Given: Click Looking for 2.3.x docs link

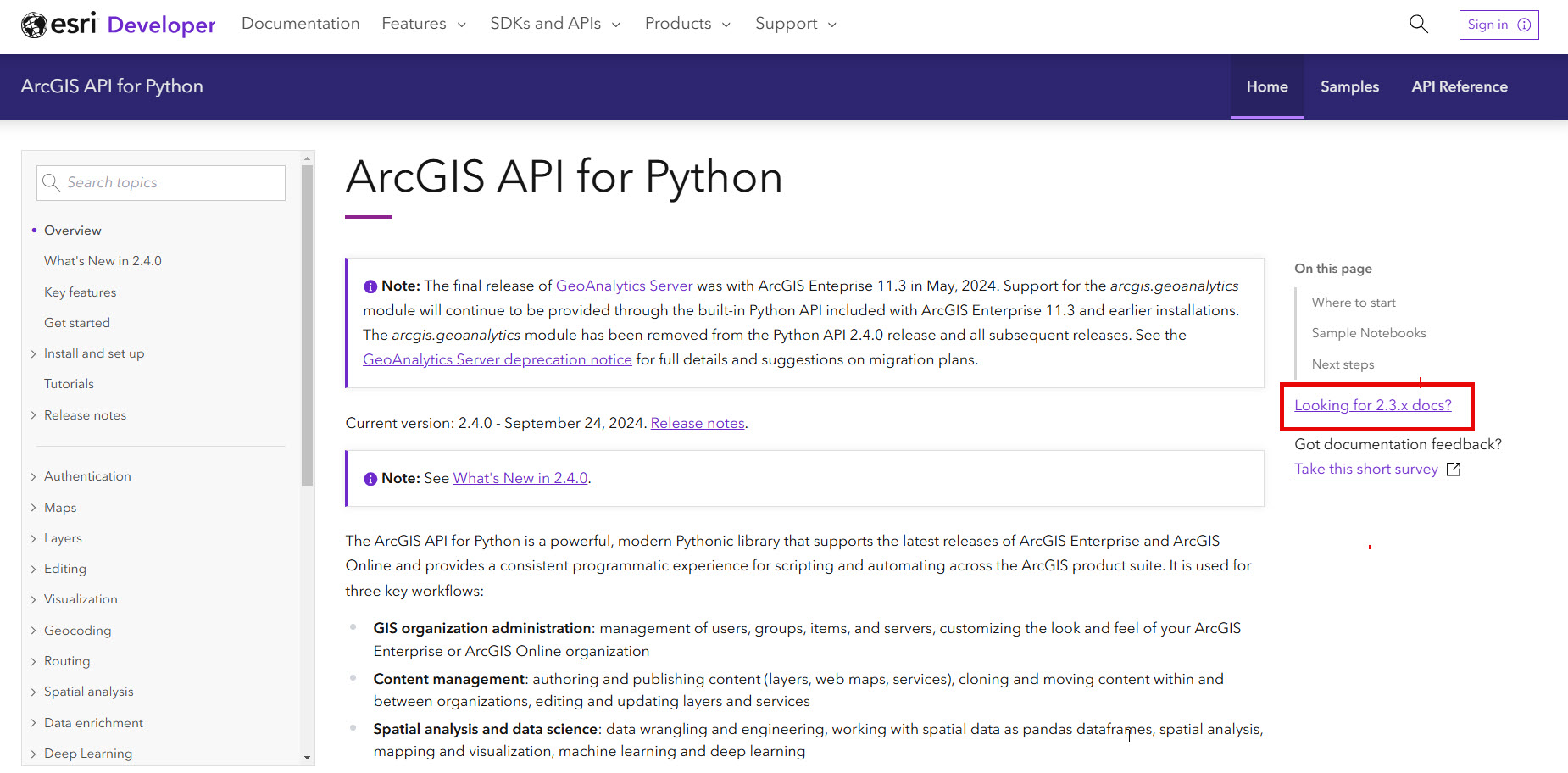Looking at the screenshot, I should pyautogui.click(x=1373, y=405).
